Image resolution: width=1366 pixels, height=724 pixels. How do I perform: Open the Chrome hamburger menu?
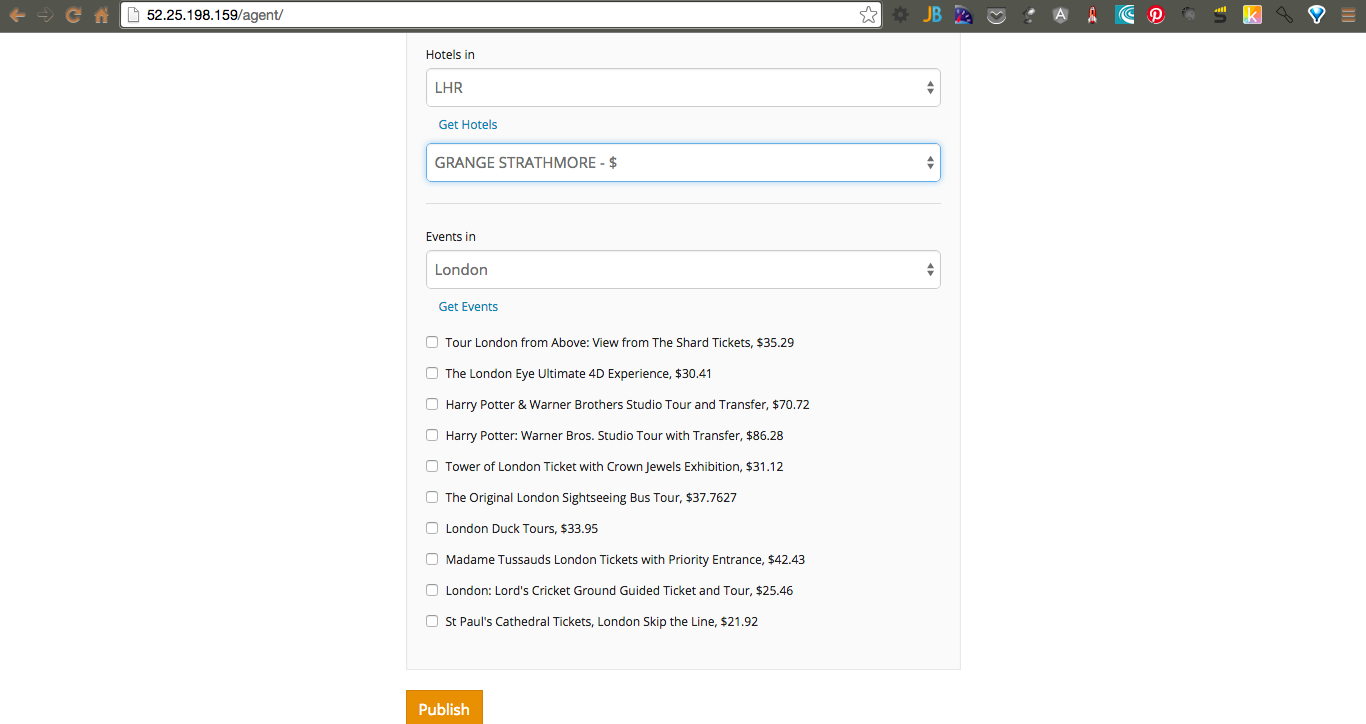(x=1348, y=15)
